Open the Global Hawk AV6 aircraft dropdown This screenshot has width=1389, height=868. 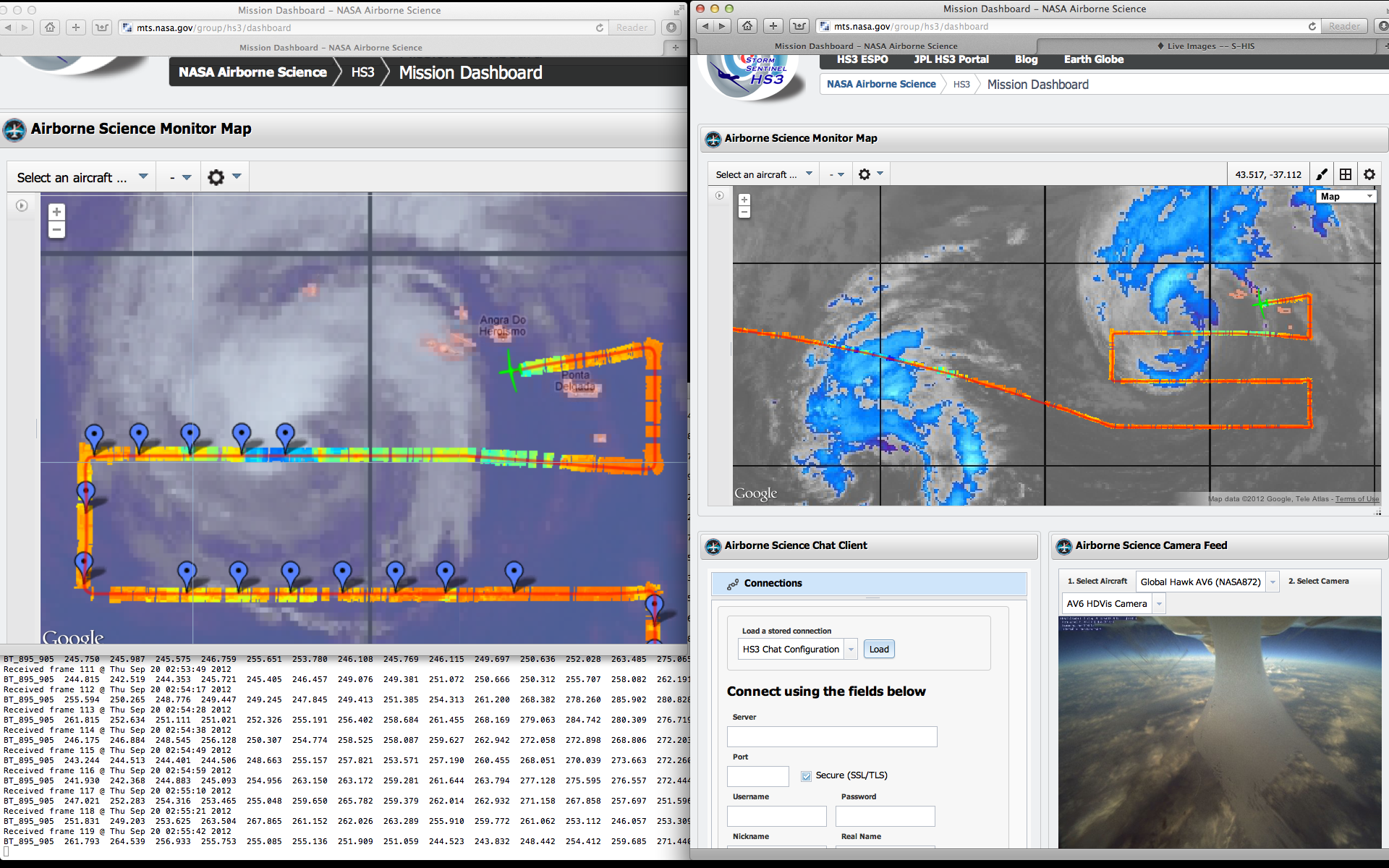pyautogui.click(x=1273, y=582)
